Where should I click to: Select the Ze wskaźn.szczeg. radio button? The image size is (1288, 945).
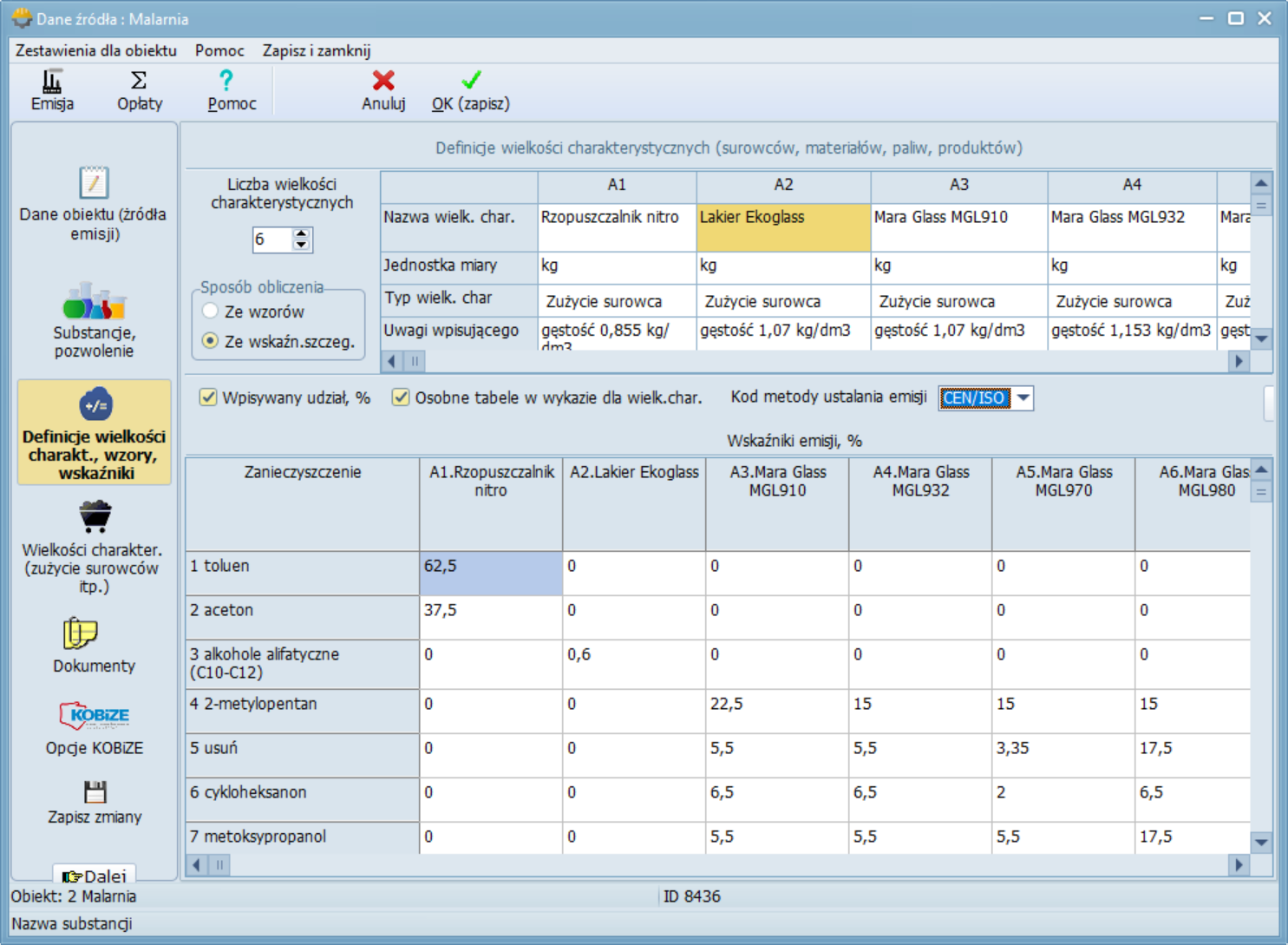(210, 341)
